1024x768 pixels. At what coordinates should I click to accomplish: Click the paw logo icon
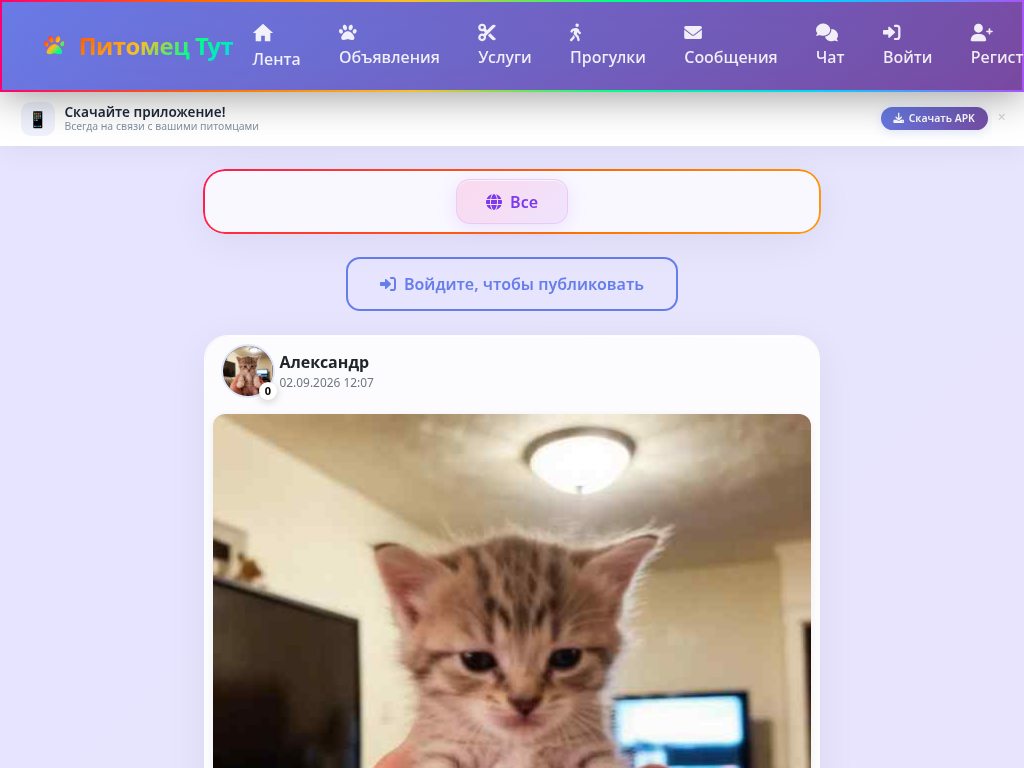coord(54,46)
